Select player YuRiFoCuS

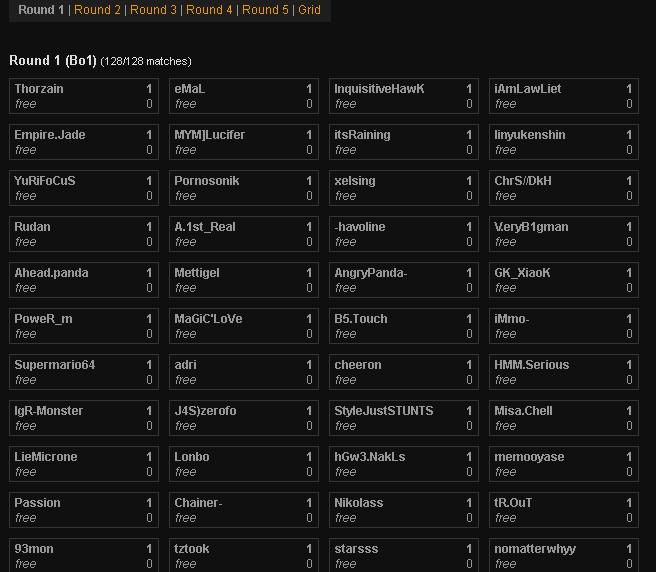(x=45, y=181)
